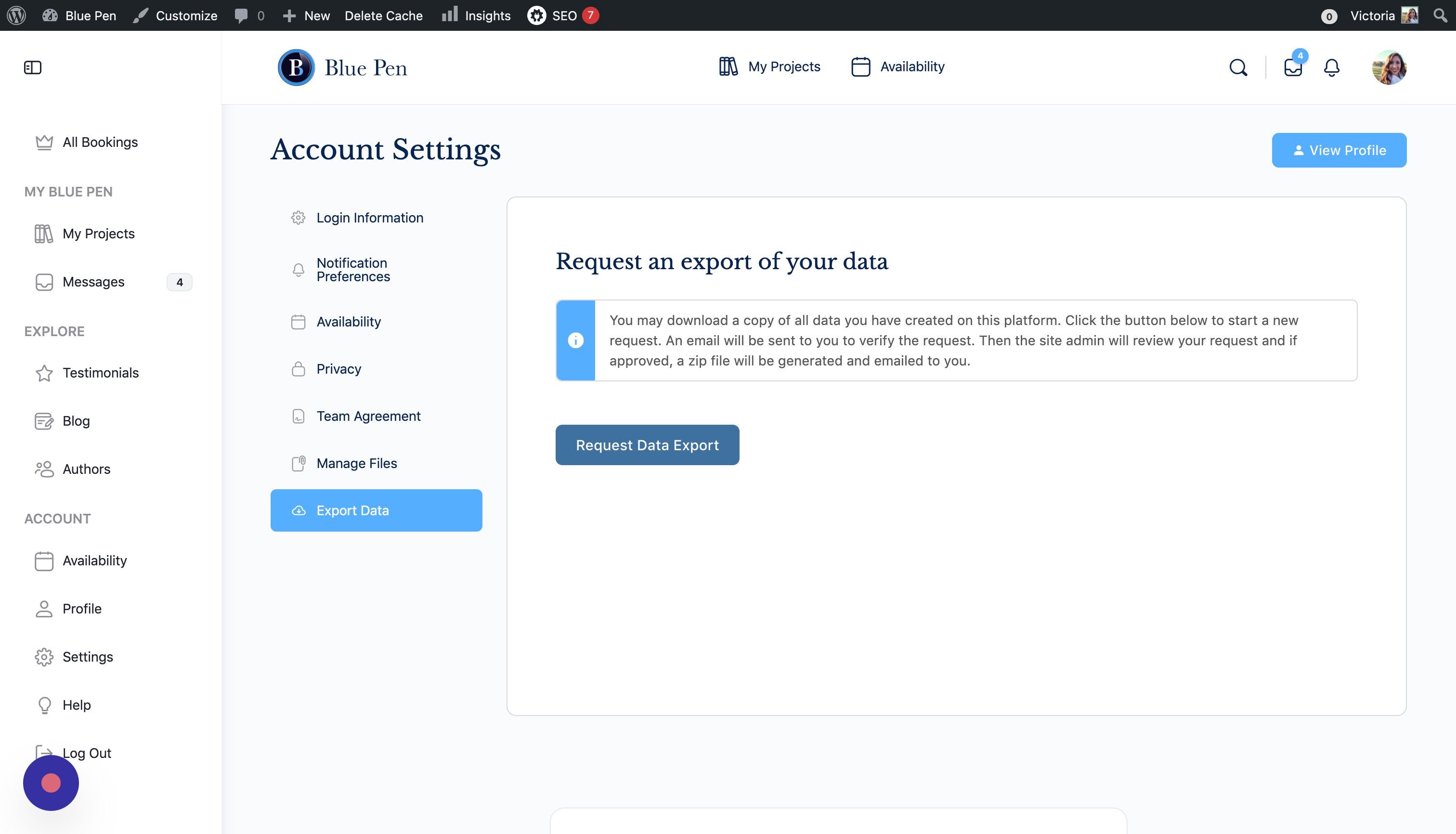Open the New menu in admin bar
Viewport: 1456px width, 834px height.
tap(306, 15)
